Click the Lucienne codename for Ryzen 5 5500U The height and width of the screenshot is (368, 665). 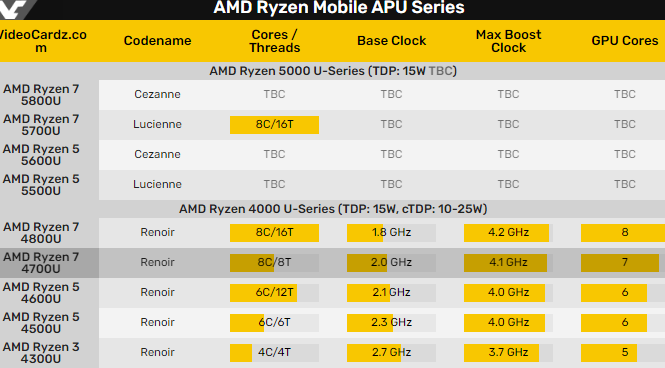click(157, 184)
